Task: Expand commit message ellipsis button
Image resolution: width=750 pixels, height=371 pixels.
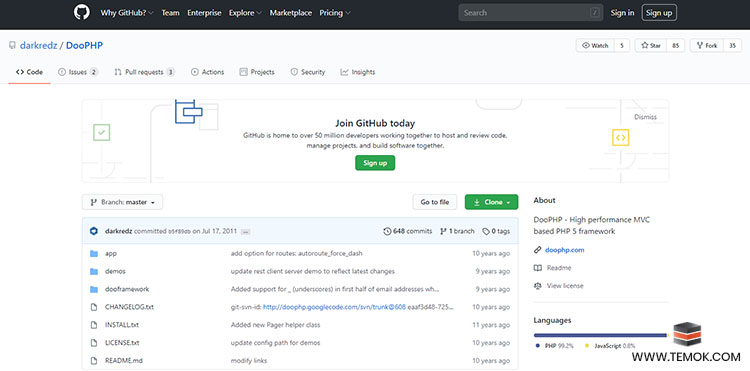Action: (x=245, y=232)
